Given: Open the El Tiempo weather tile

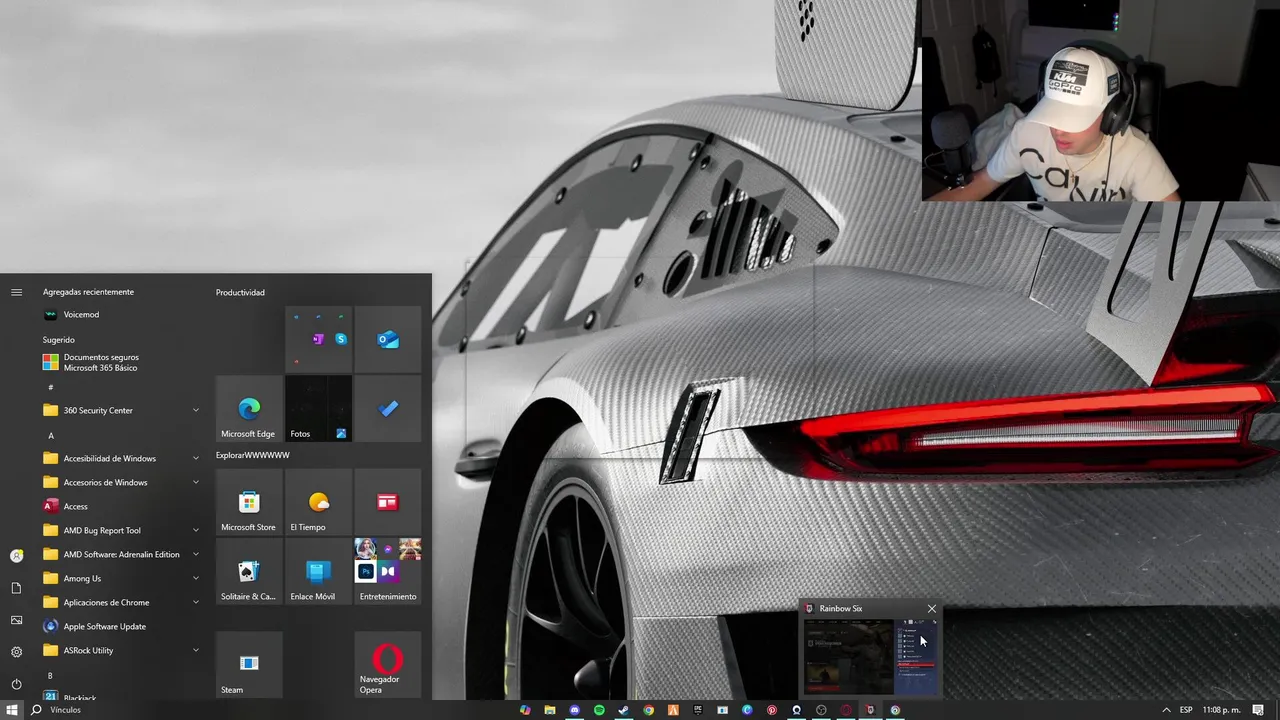Looking at the screenshot, I should (318, 502).
